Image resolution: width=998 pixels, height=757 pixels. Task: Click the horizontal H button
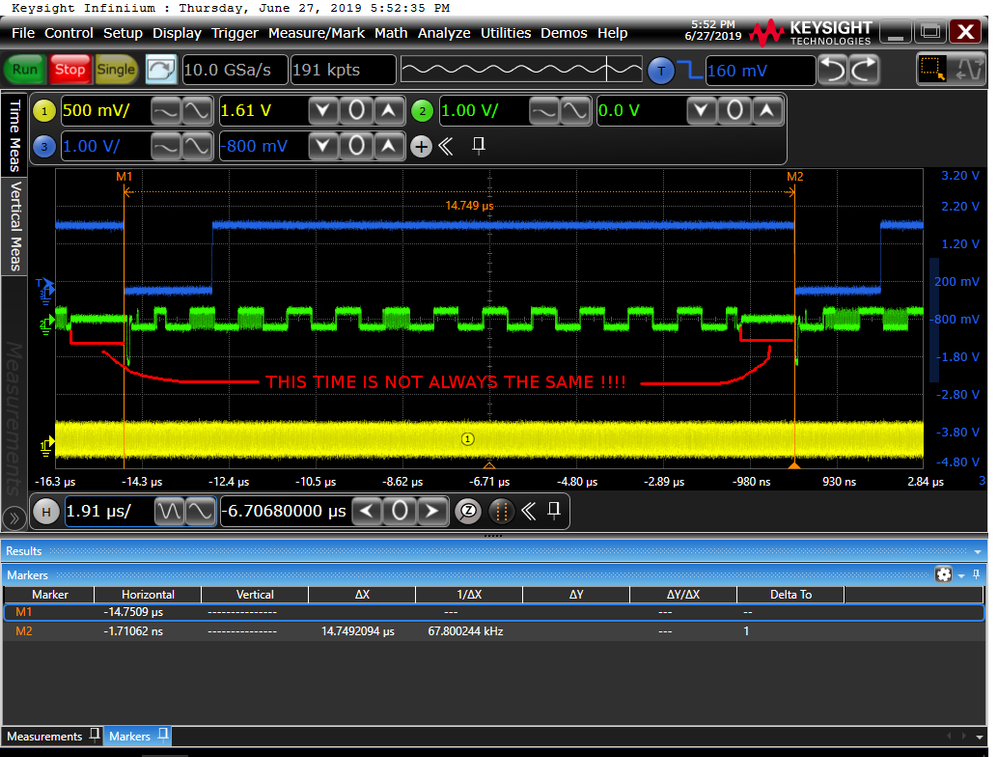[46, 511]
